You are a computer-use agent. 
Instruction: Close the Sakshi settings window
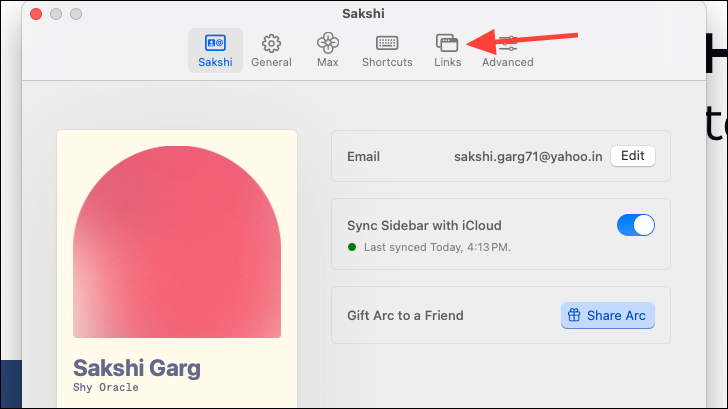(36, 14)
